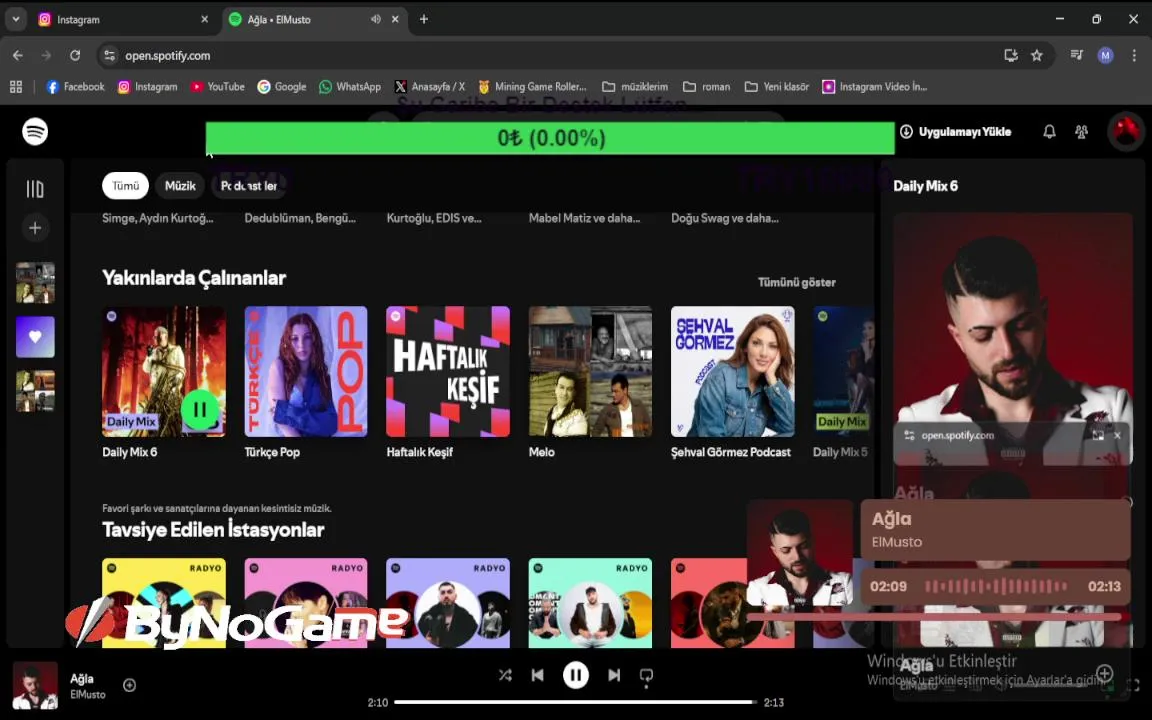Toggle the Your Library sidebar icon
Image resolution: width=1152 pixels, height=720 pixels.
(x=35, y=189)
